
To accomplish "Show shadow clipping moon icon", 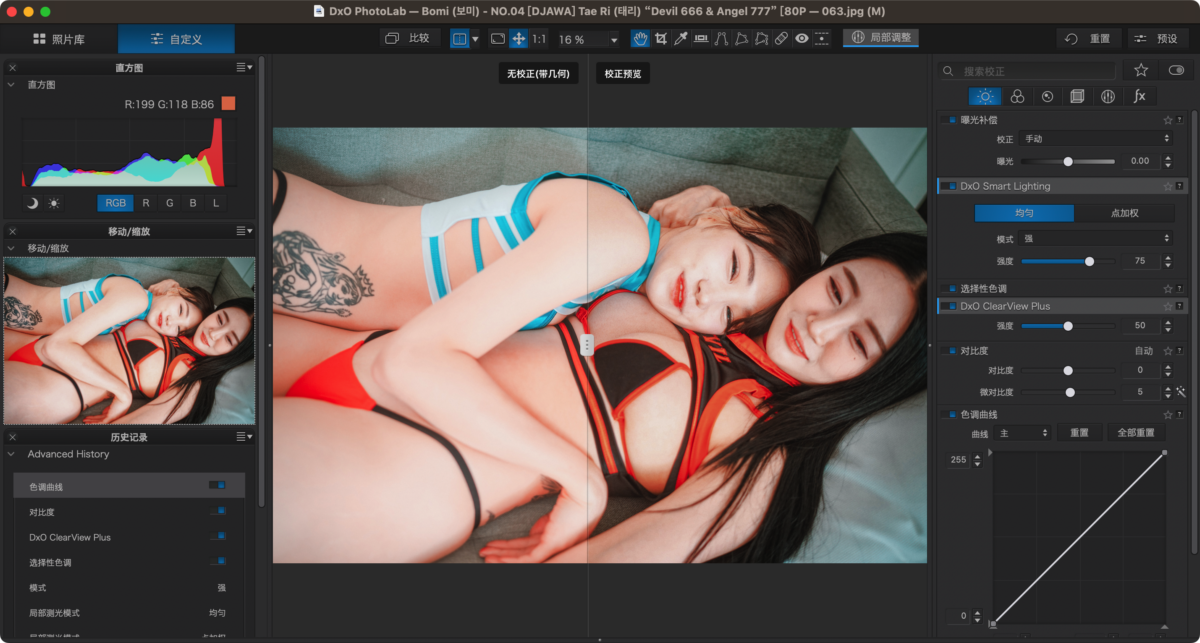I will click(x=32, y=203).
